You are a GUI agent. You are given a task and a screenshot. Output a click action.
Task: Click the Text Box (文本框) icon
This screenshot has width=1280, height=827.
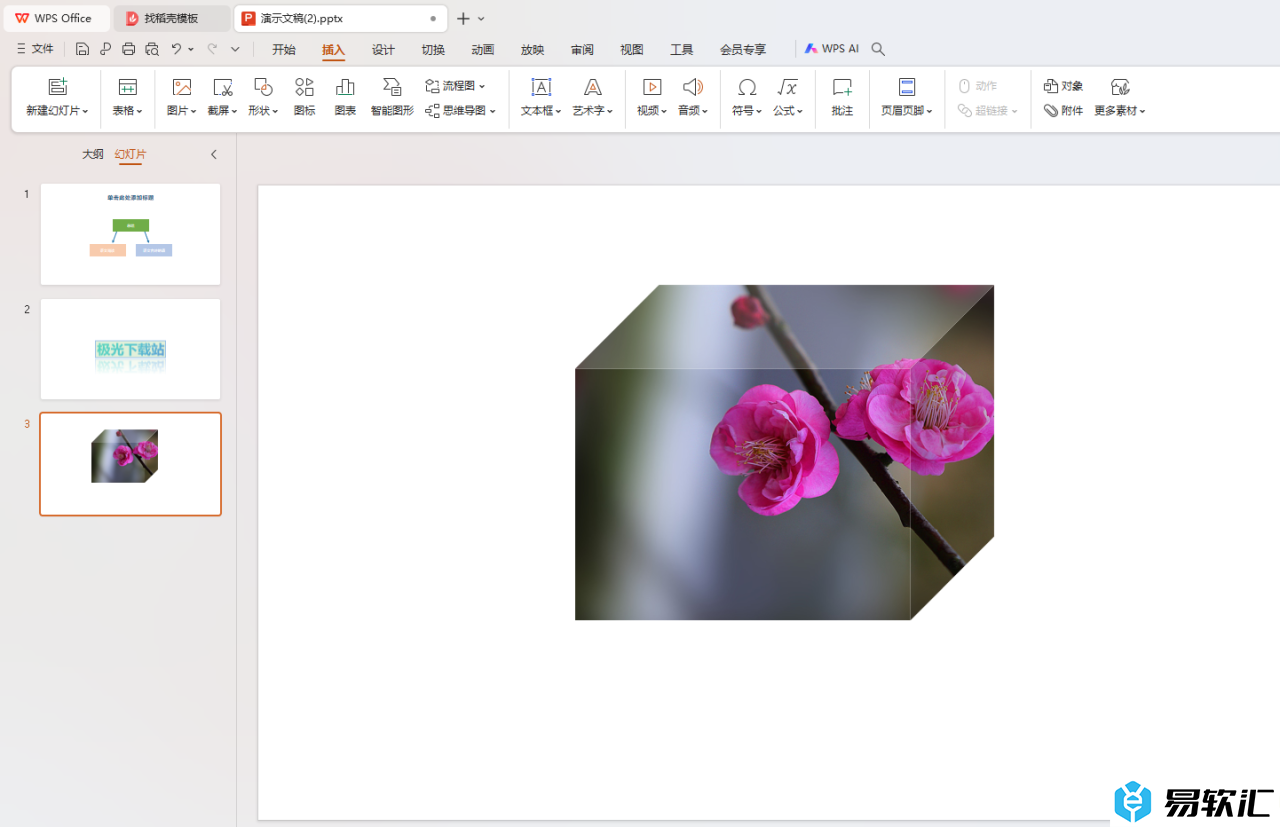541,87
